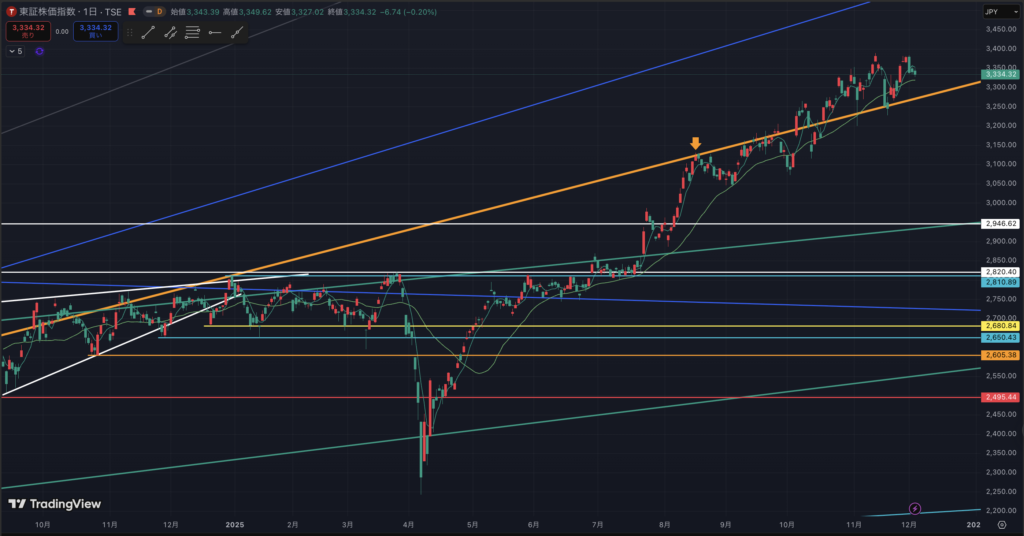Click the orange 2,605.38 price label

point(1000,355)
